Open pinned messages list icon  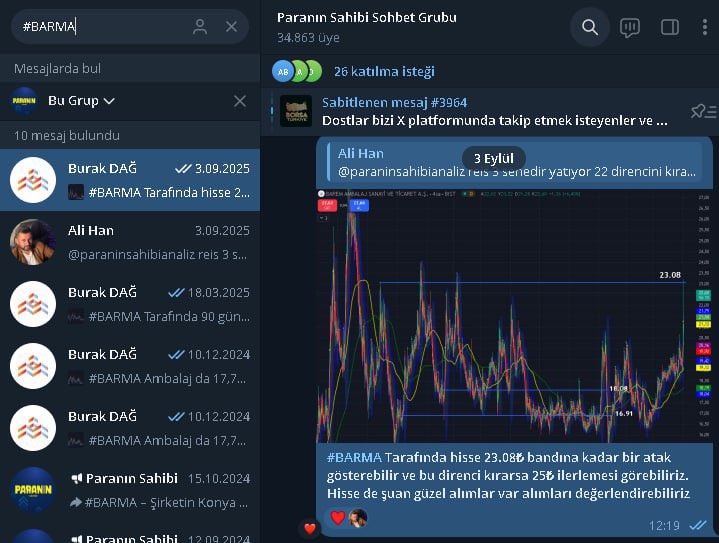(703, 111)
